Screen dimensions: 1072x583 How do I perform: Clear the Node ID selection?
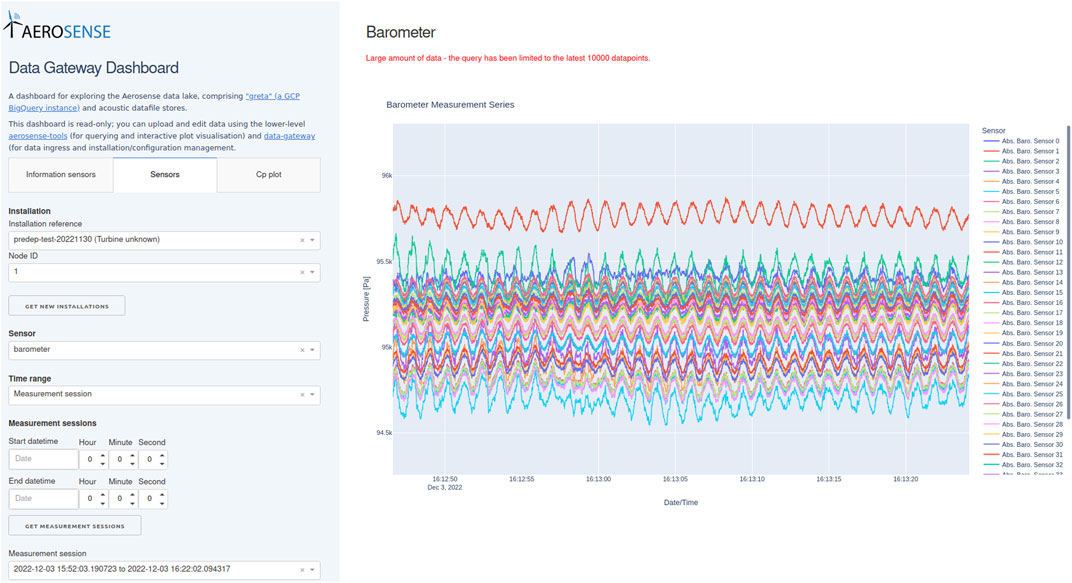click(302, 273)
